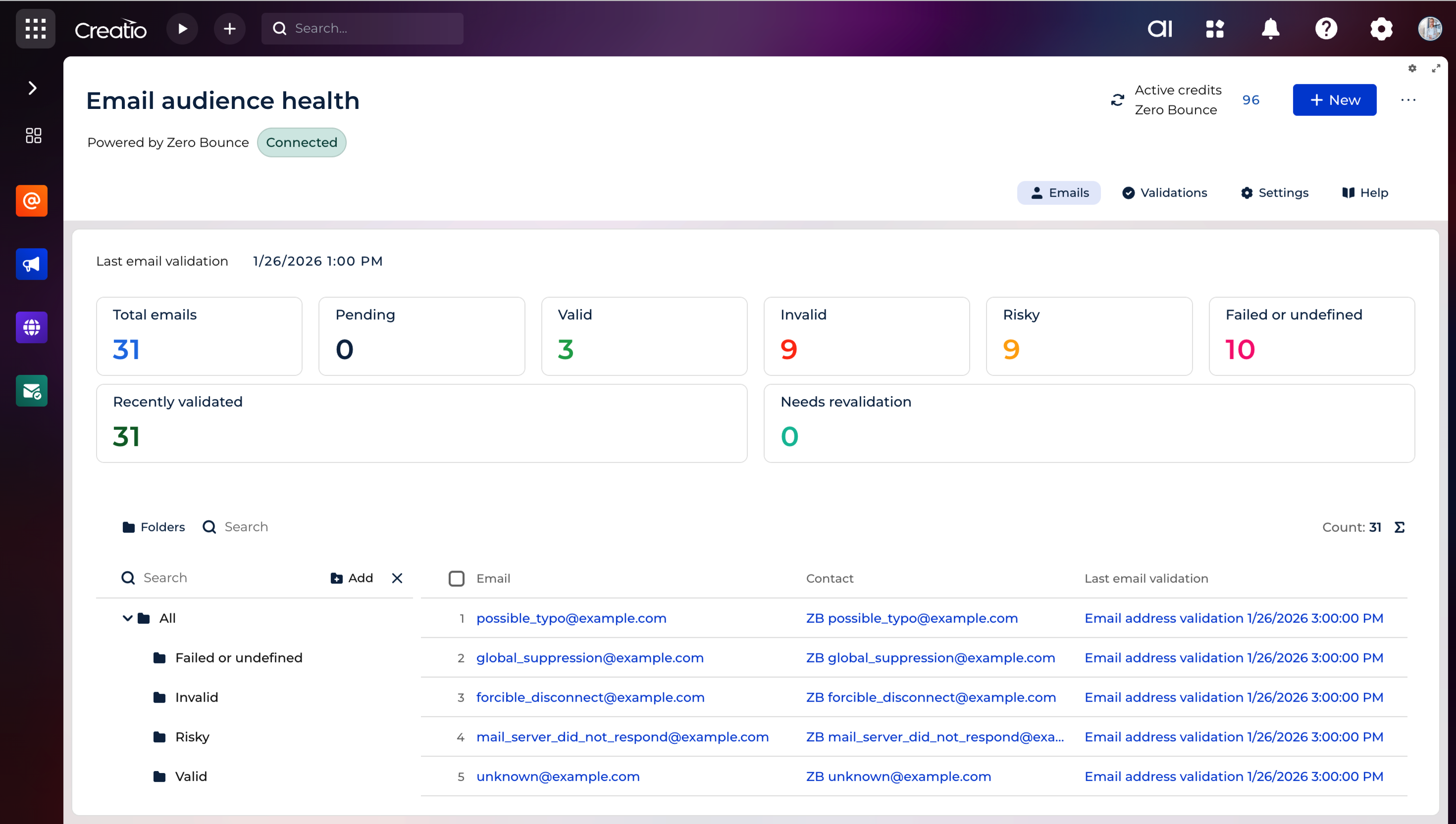The image size is (1456, 824).
Task: Refresh Zero Bounce active credits
Action: 1117,100
